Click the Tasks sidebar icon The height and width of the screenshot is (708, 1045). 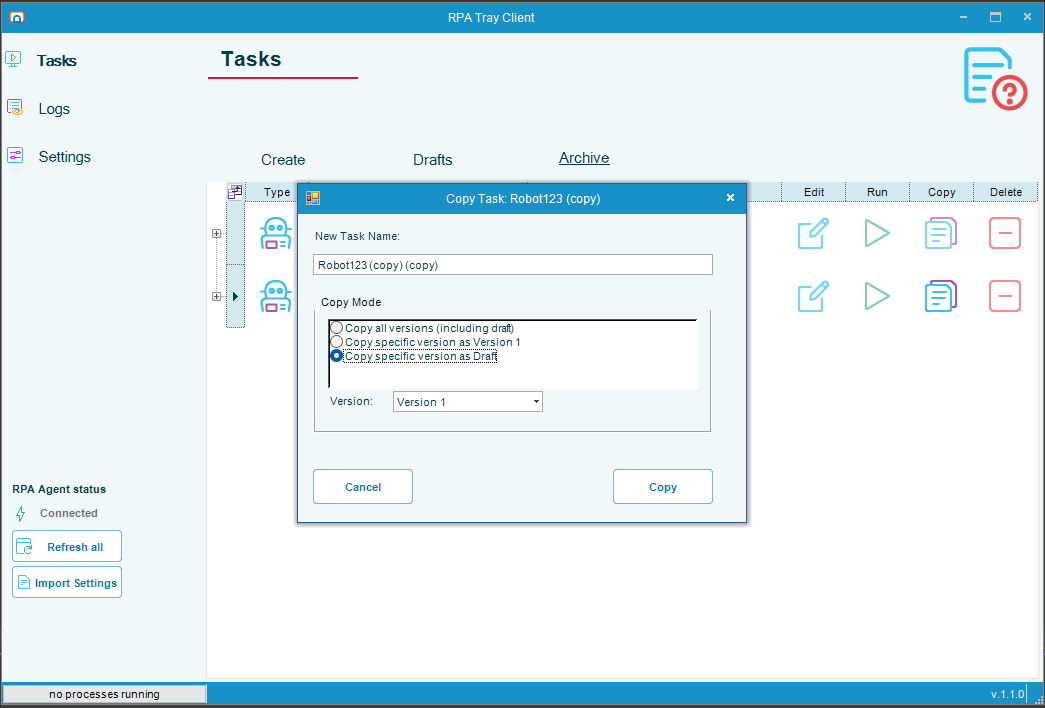click(13, 59)
